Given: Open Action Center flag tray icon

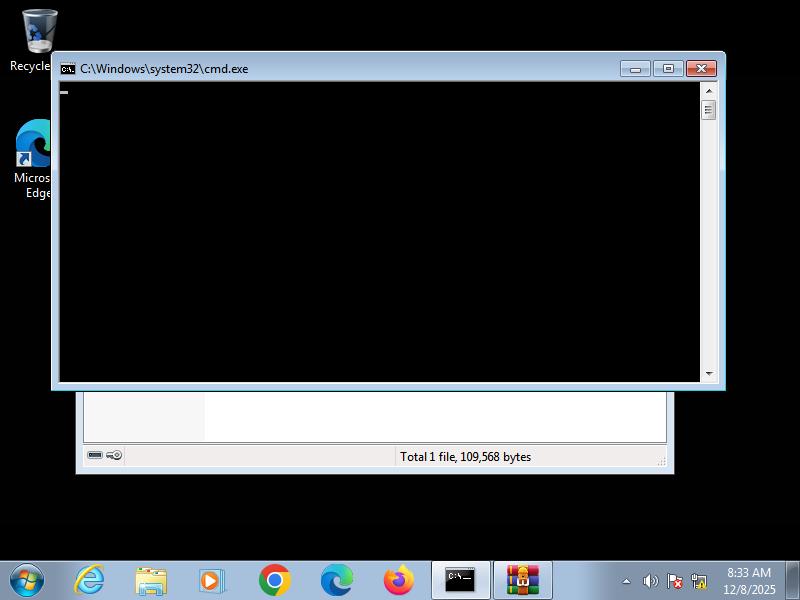Looking at the screenshot, I should (675, 581).
